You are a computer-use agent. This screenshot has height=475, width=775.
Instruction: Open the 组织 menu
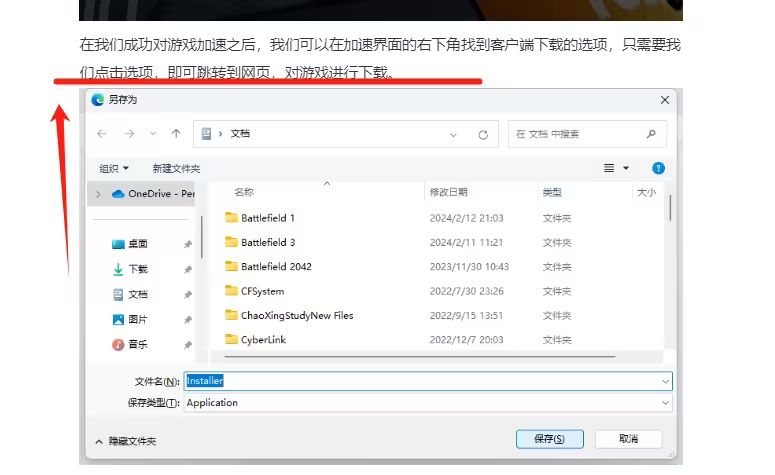114,169
